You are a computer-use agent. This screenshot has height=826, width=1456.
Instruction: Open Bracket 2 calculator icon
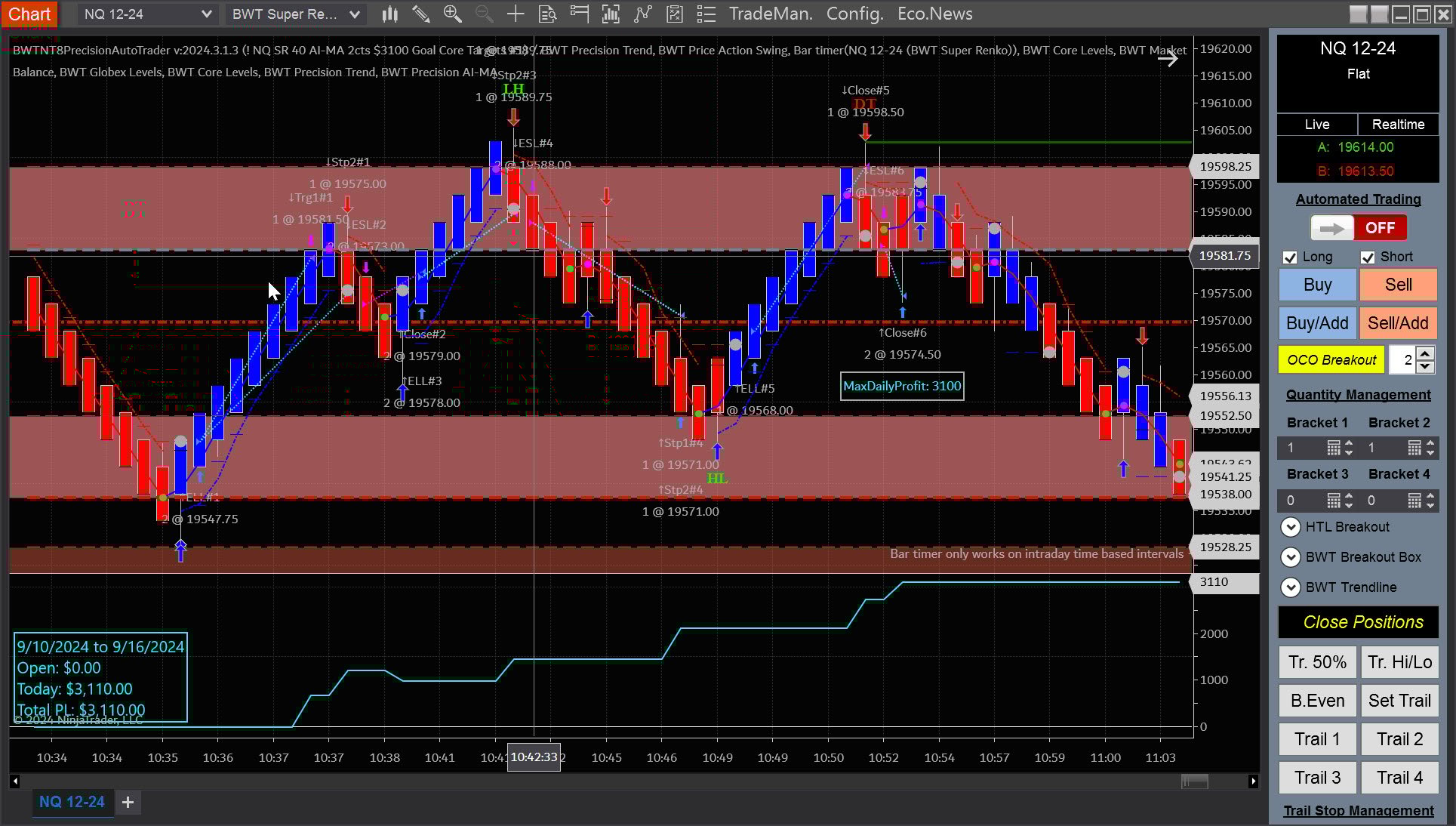coord(1414,448)
